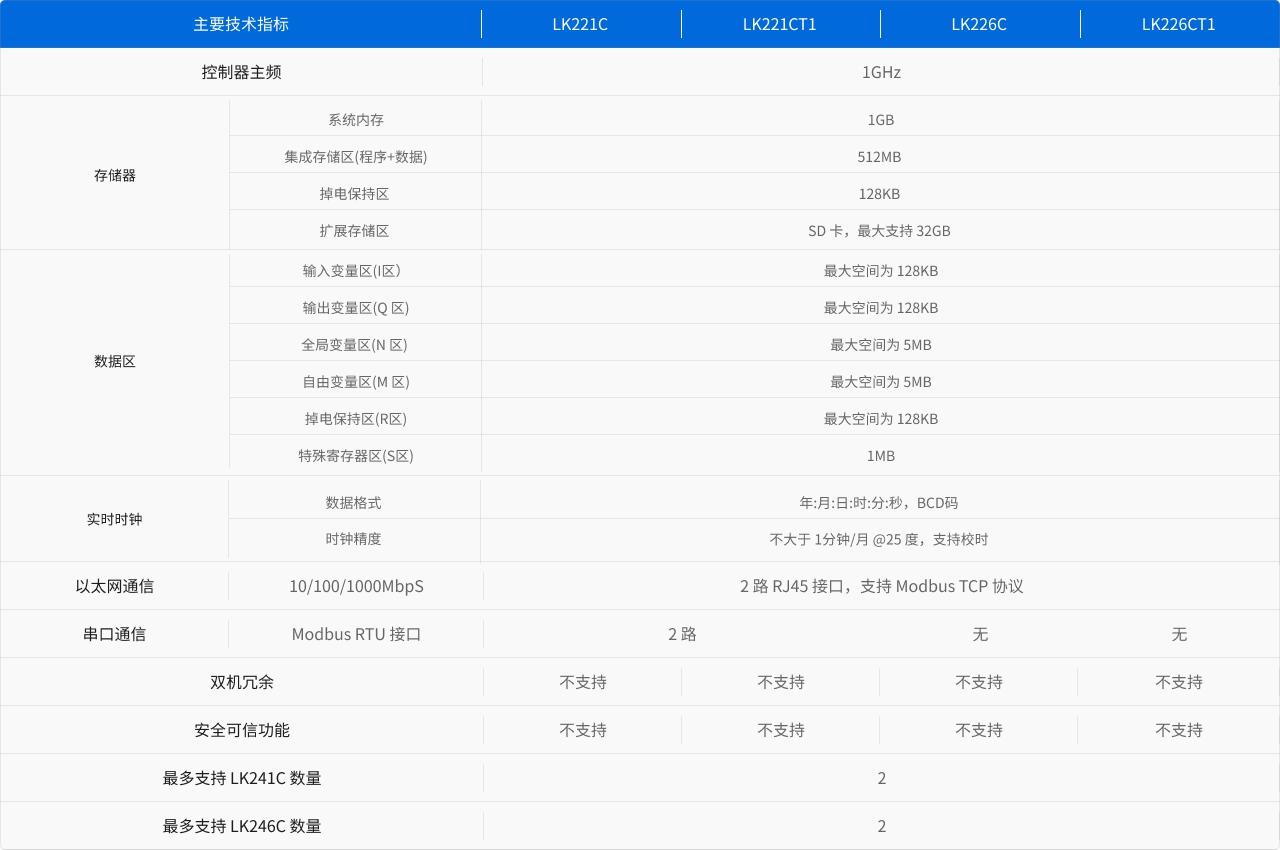Click '最大空间为 128KB' for 输入变量区(I区)

[x=881, y=271]
